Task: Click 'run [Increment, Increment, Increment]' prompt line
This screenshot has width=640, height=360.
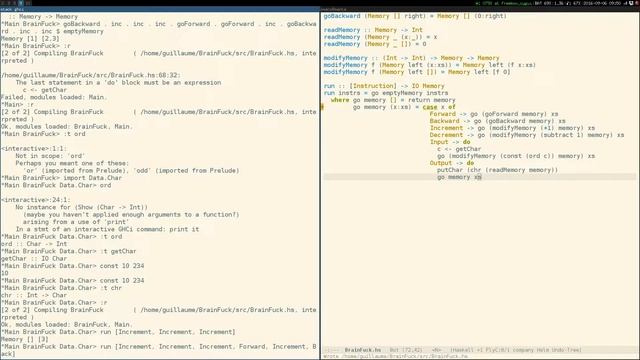Action: tap(118, 332)
